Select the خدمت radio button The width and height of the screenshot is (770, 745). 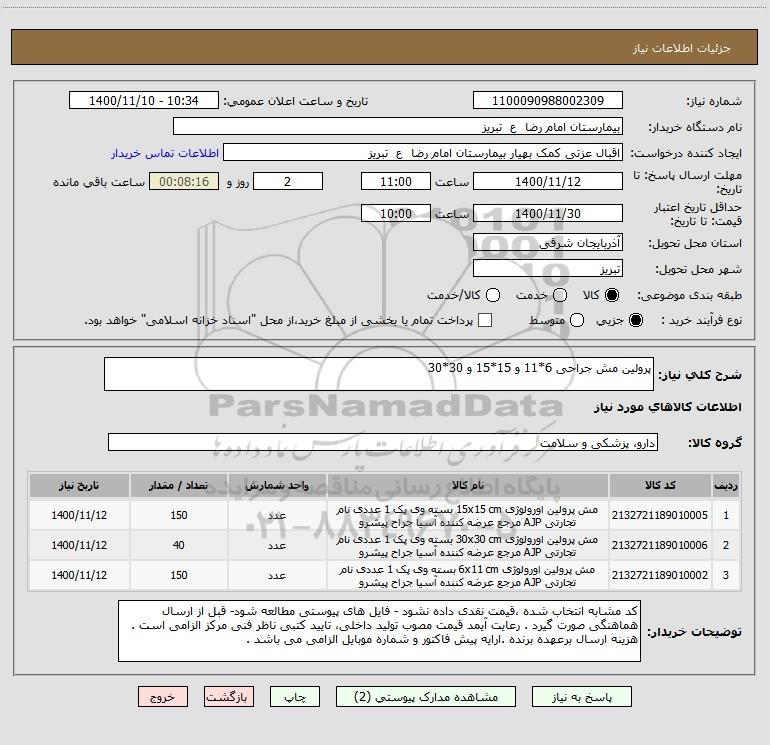click(x=560, y=295)
